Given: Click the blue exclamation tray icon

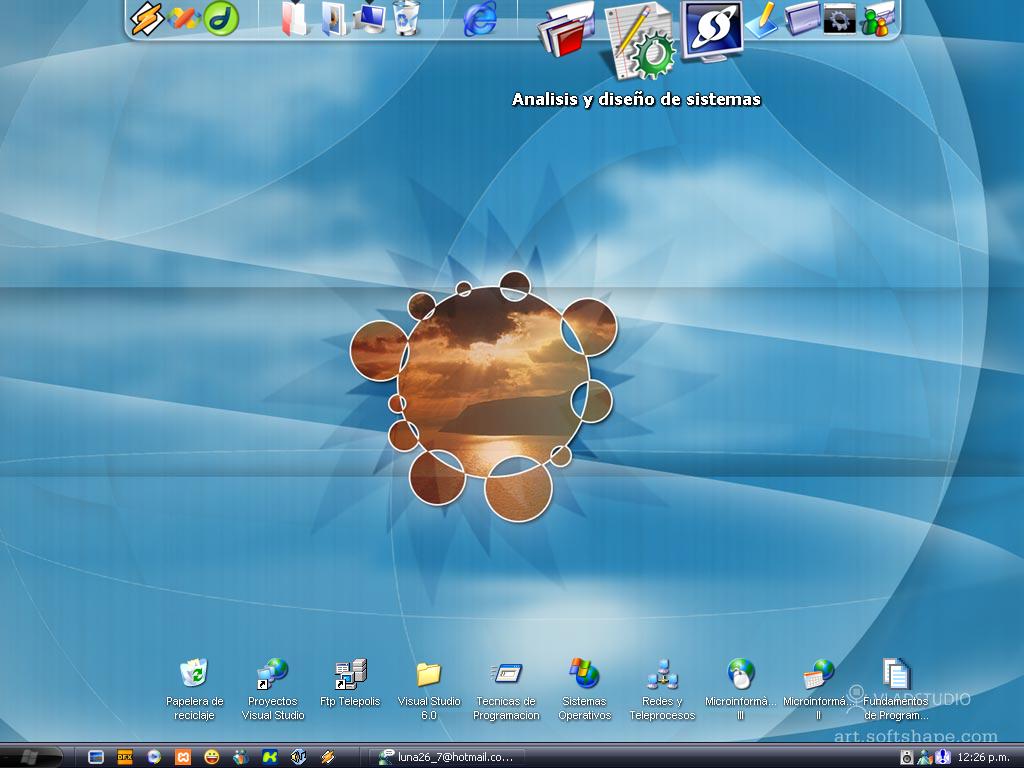Looking at the screenshot, I should (x=942, y=758).
